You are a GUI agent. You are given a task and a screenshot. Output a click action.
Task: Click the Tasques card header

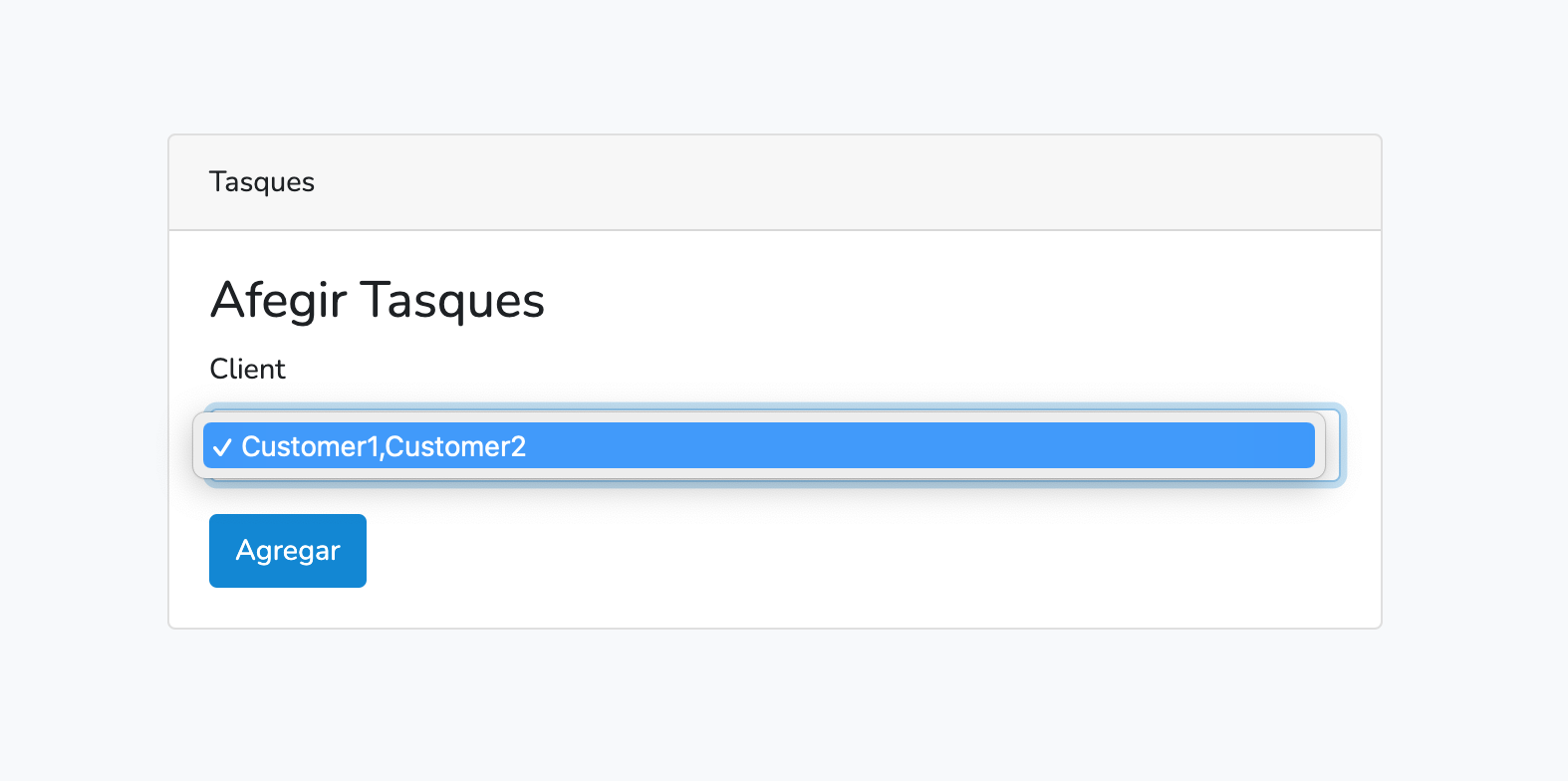(x=775, y=182)
